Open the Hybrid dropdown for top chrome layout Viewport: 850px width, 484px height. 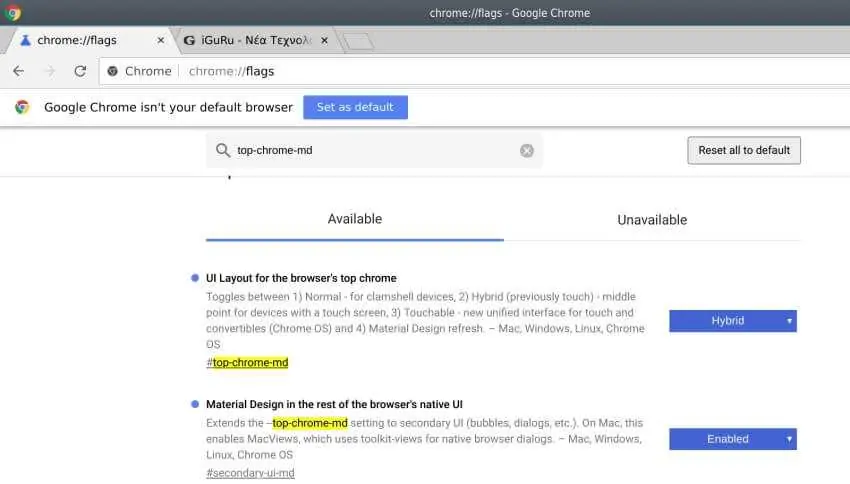coord(733,321)
